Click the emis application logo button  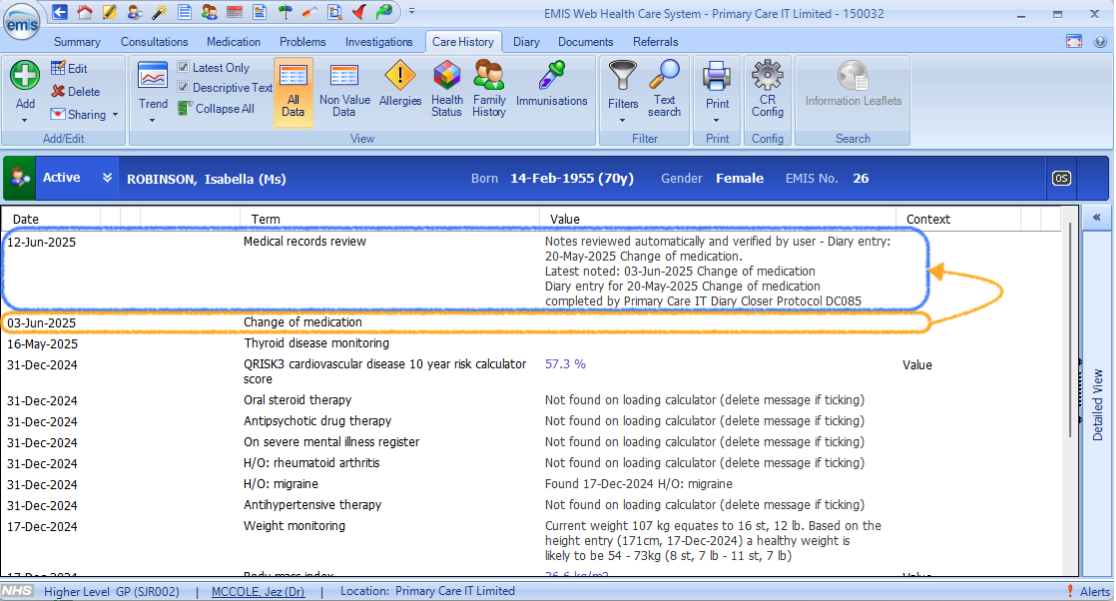22,23
